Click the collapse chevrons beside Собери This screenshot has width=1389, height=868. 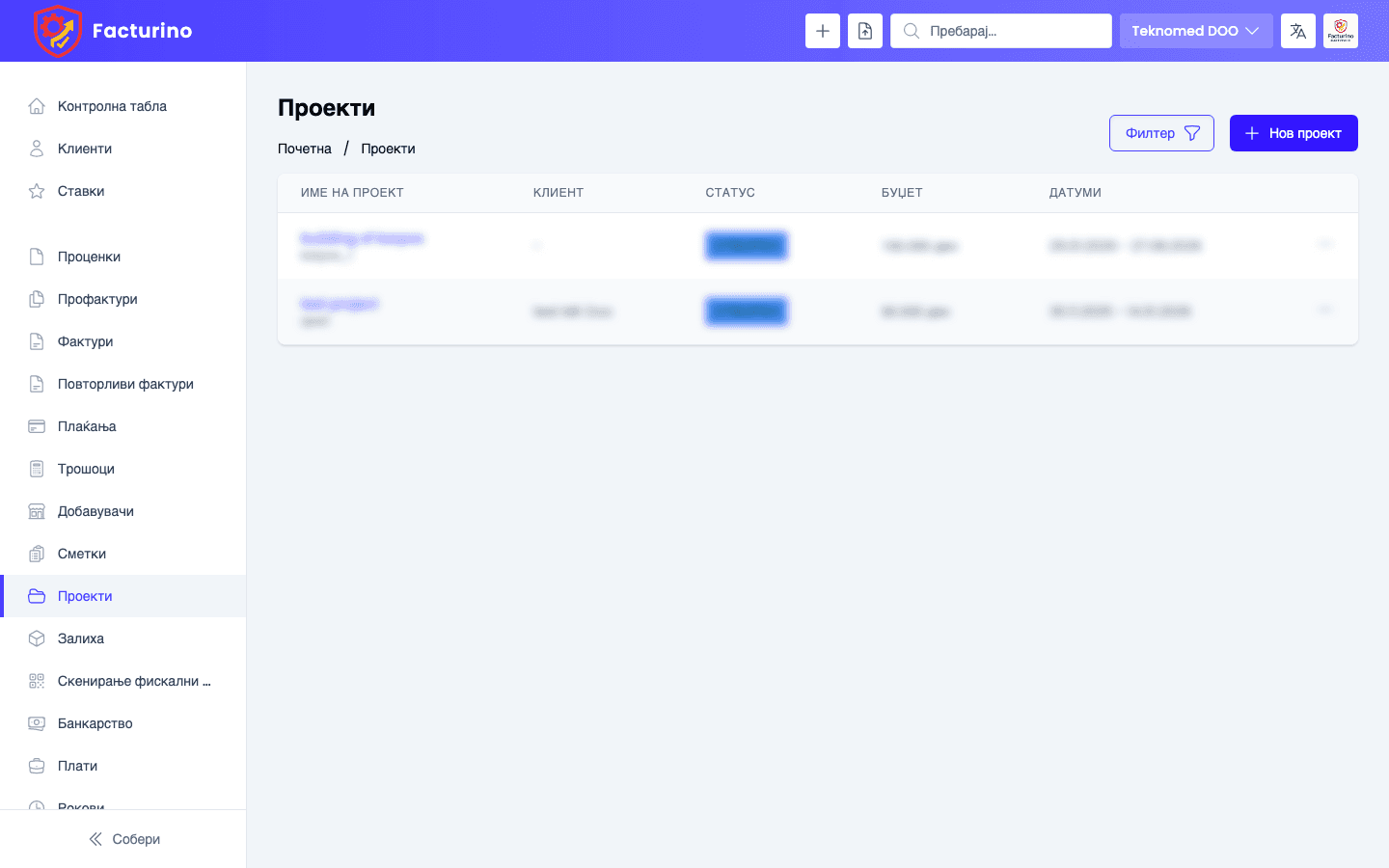point(95,839)
